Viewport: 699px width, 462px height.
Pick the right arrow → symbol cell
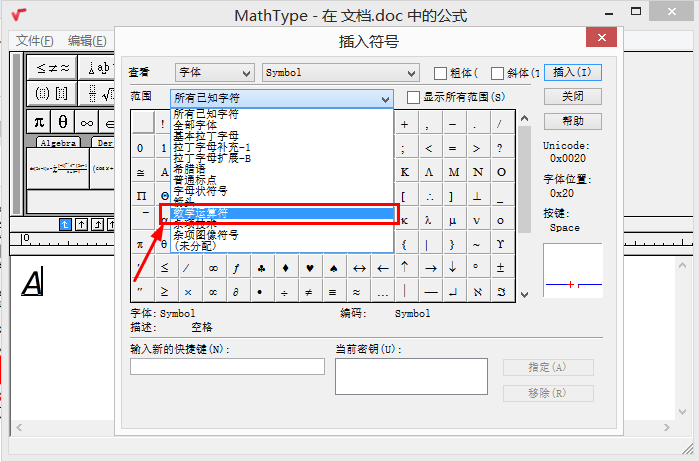(431, 268)
